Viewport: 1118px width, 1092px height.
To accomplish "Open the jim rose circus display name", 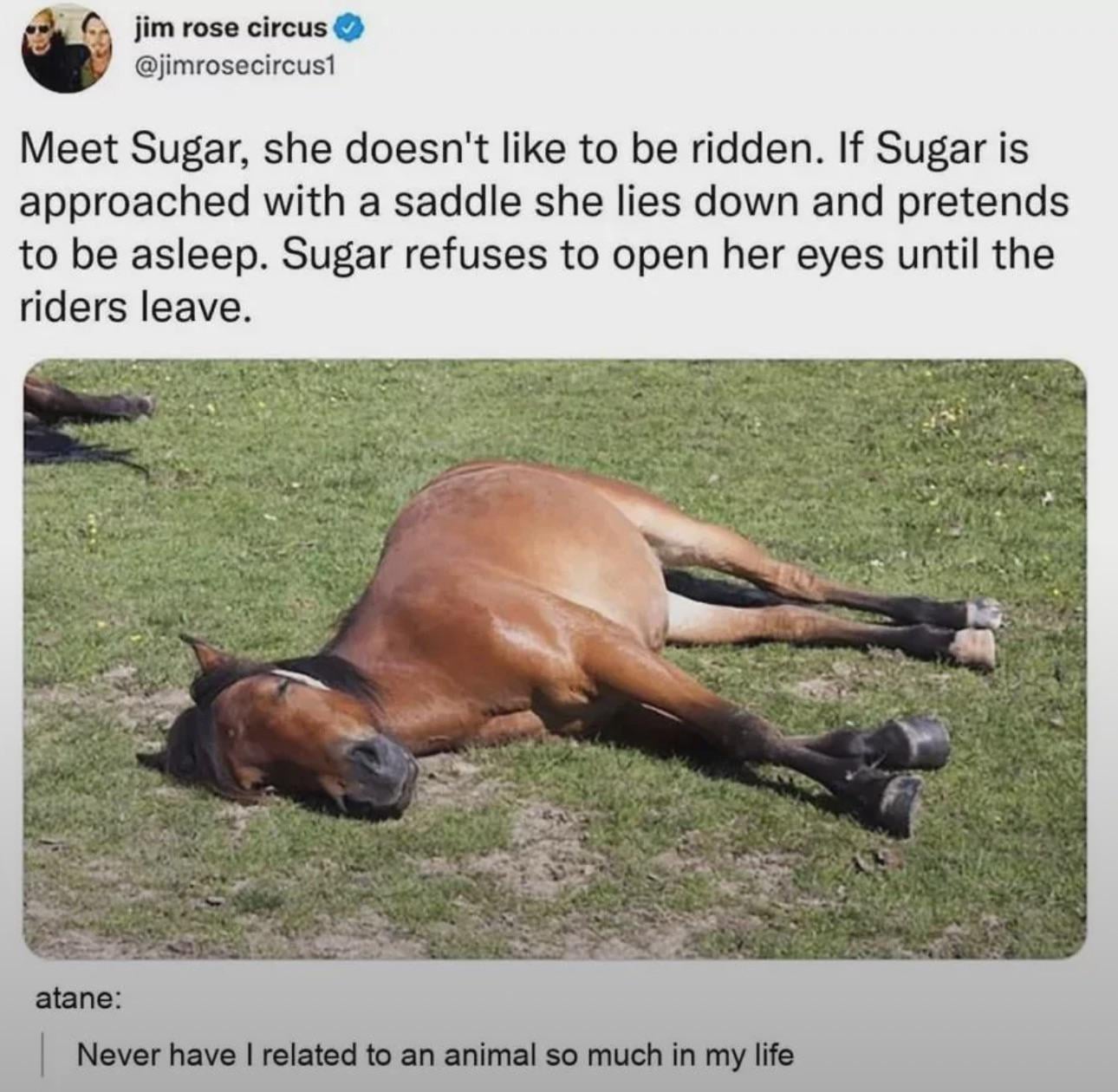I will coord(231,29).
